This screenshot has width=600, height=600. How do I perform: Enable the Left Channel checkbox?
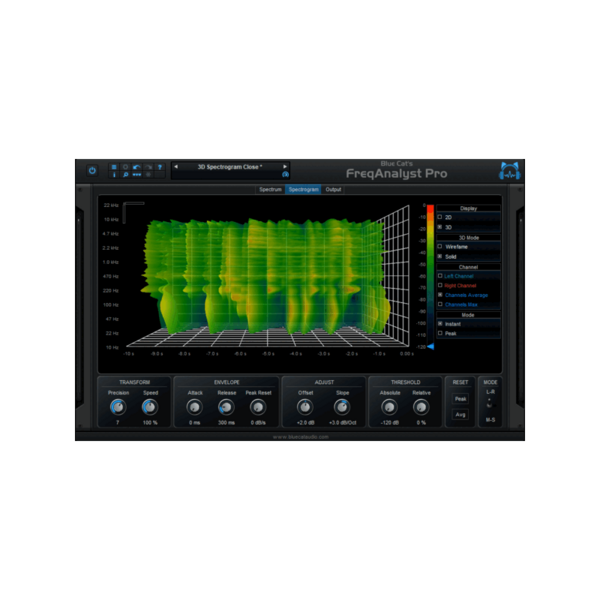[x=440, y=276]
